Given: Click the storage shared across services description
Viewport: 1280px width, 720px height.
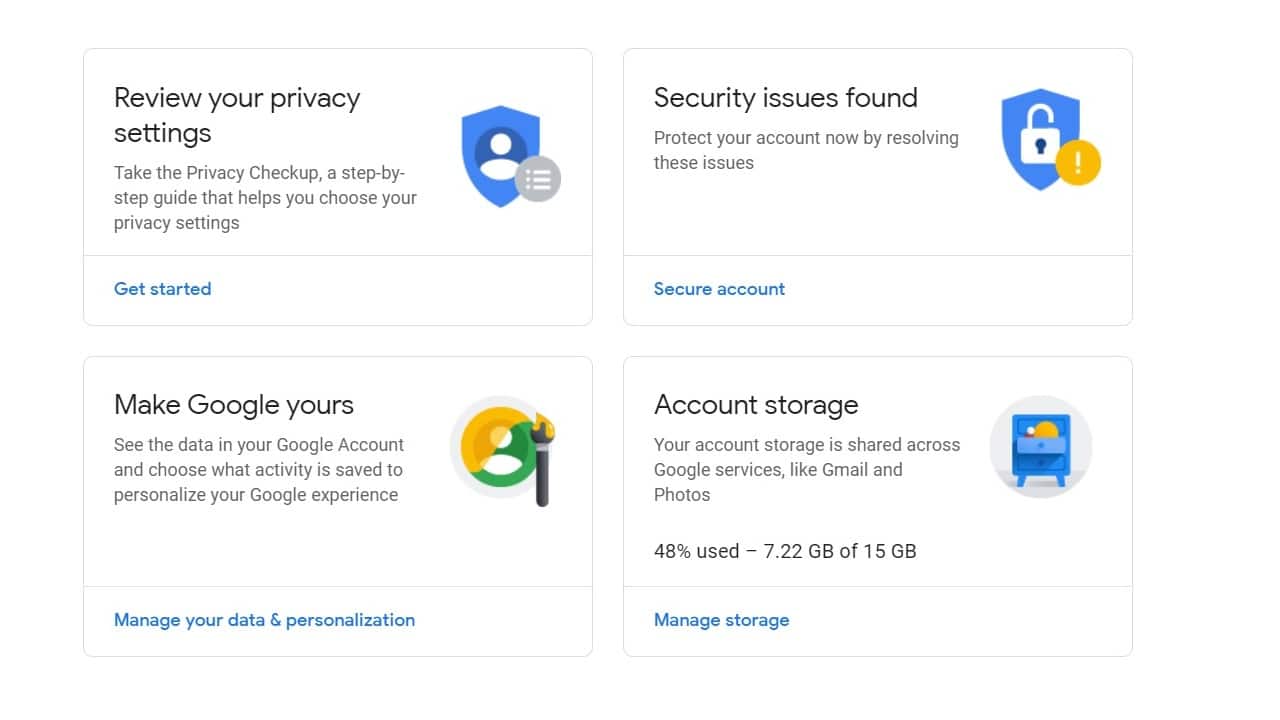Looking at the screenshot, I should click(x=806, y=470).
